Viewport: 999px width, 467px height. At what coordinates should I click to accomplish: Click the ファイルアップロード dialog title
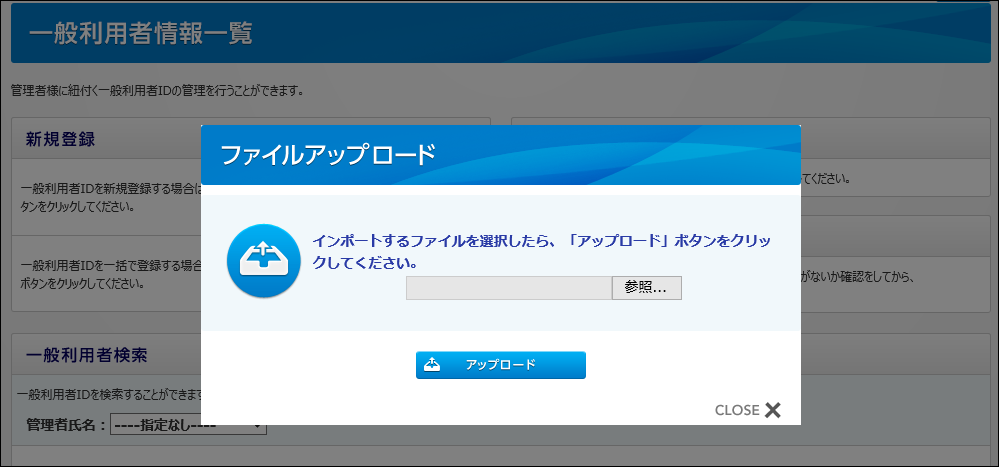tap(328, 155)
